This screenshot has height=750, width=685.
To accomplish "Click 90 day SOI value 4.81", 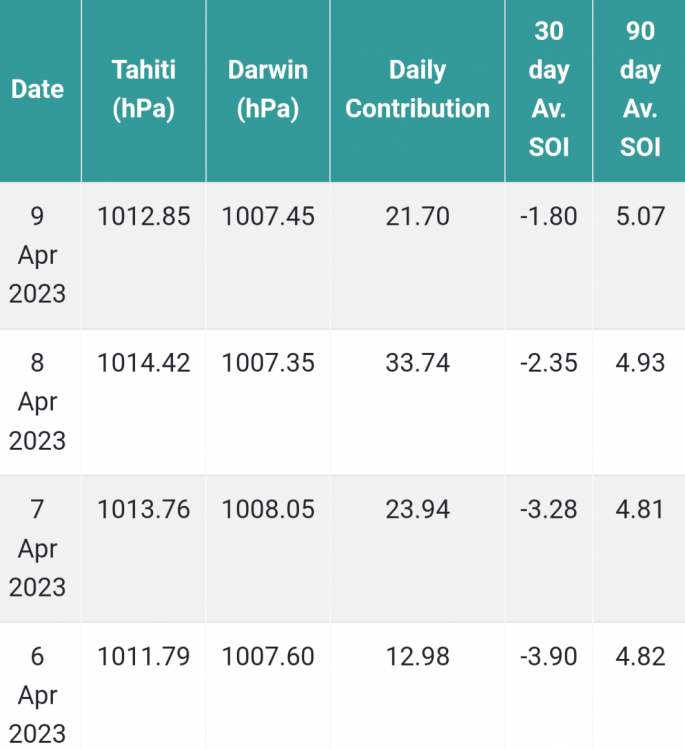I will click(x=640, y=510).
